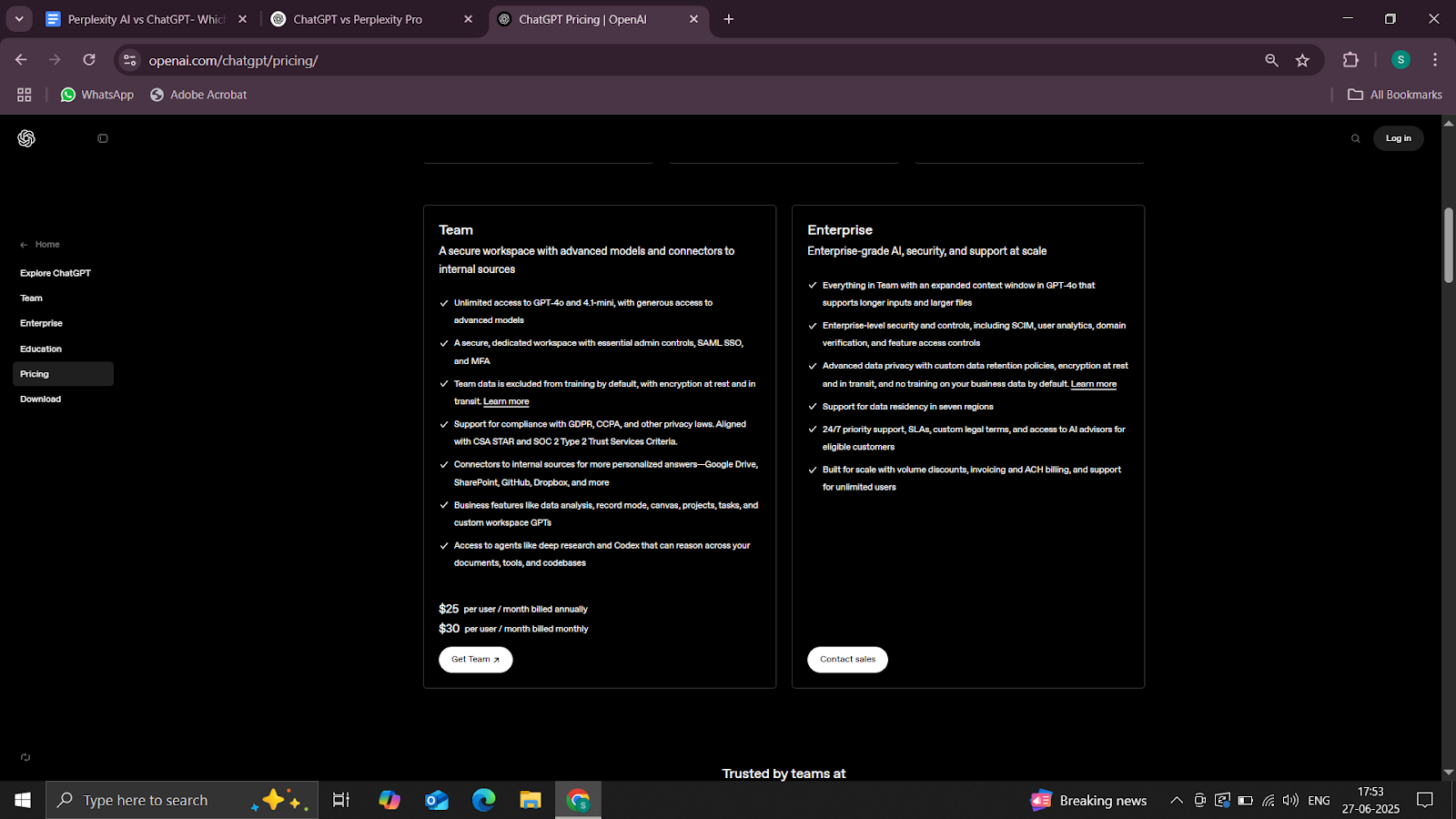This screenshot has height=819, width=1456.
Task: Click Chrome icon on taskbar
Action: pos(578,800)
